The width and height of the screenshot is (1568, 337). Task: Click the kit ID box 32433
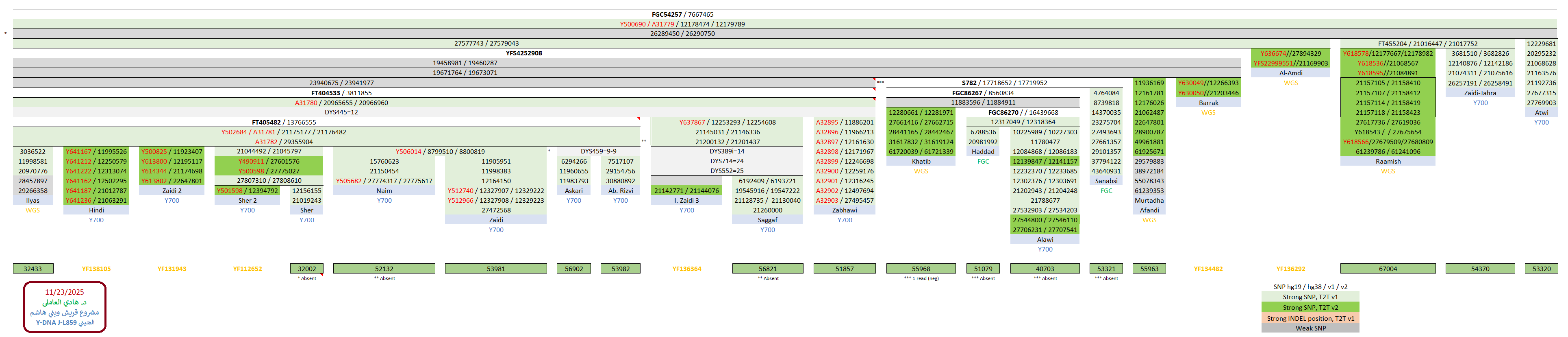(x=33, y=269)
